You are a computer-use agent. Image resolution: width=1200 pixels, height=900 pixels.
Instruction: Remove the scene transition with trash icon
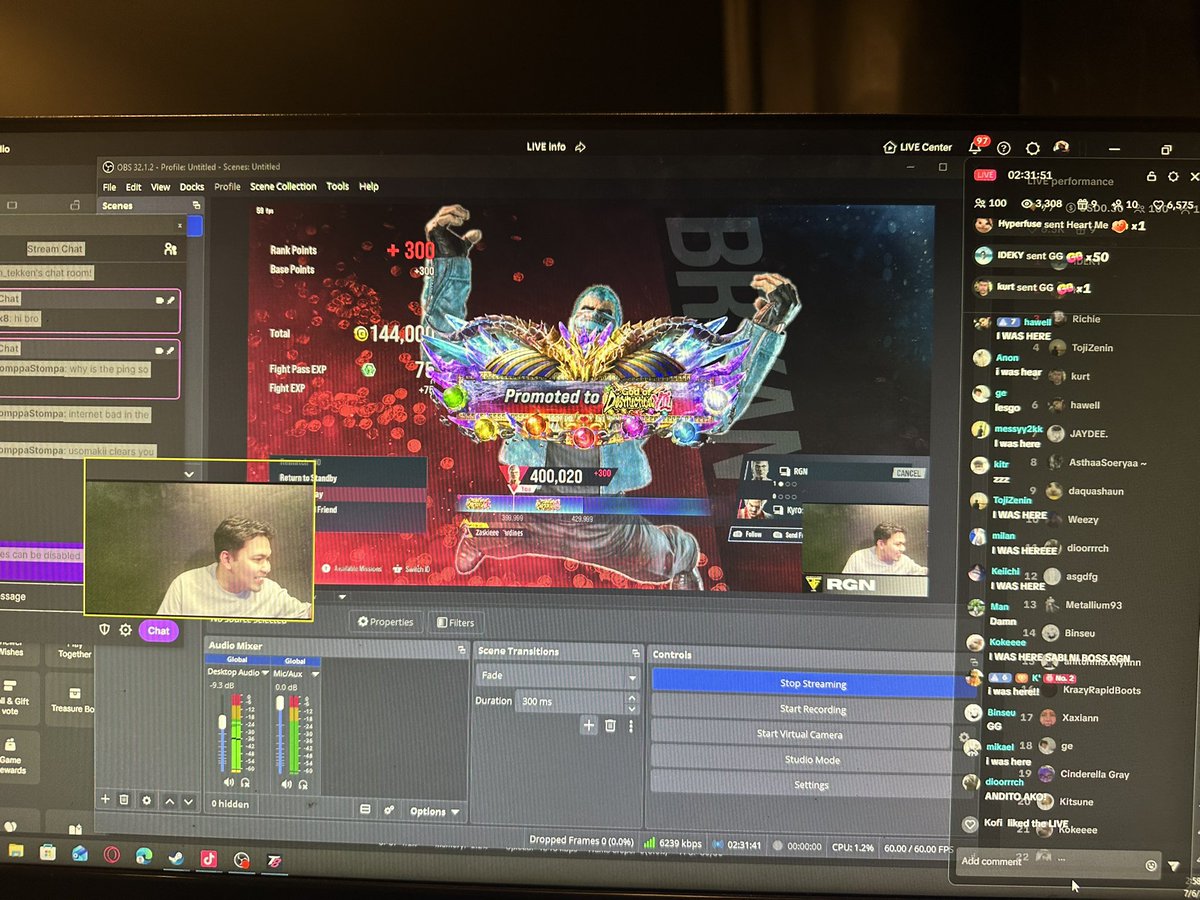click(x=610, y=725)
